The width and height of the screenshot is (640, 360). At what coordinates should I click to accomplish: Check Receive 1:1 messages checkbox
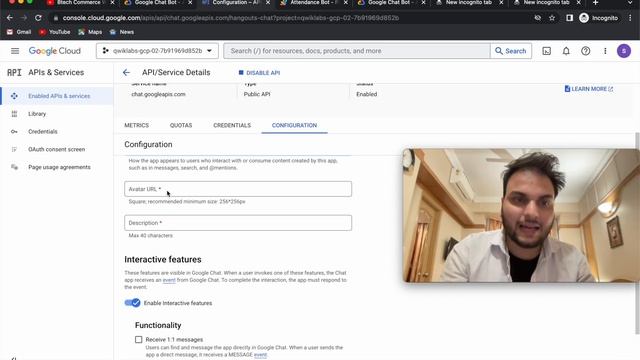click(x=139, y=340)
